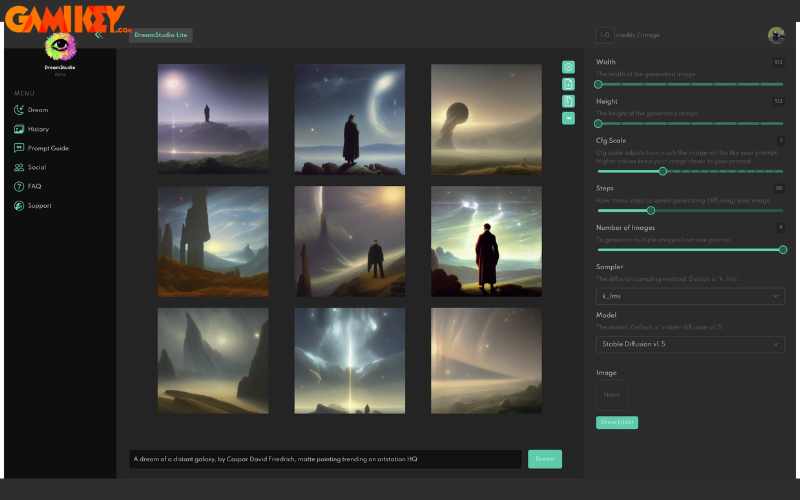Click the FAQ question mark icon
800x500 pixels.
point(19,187)
